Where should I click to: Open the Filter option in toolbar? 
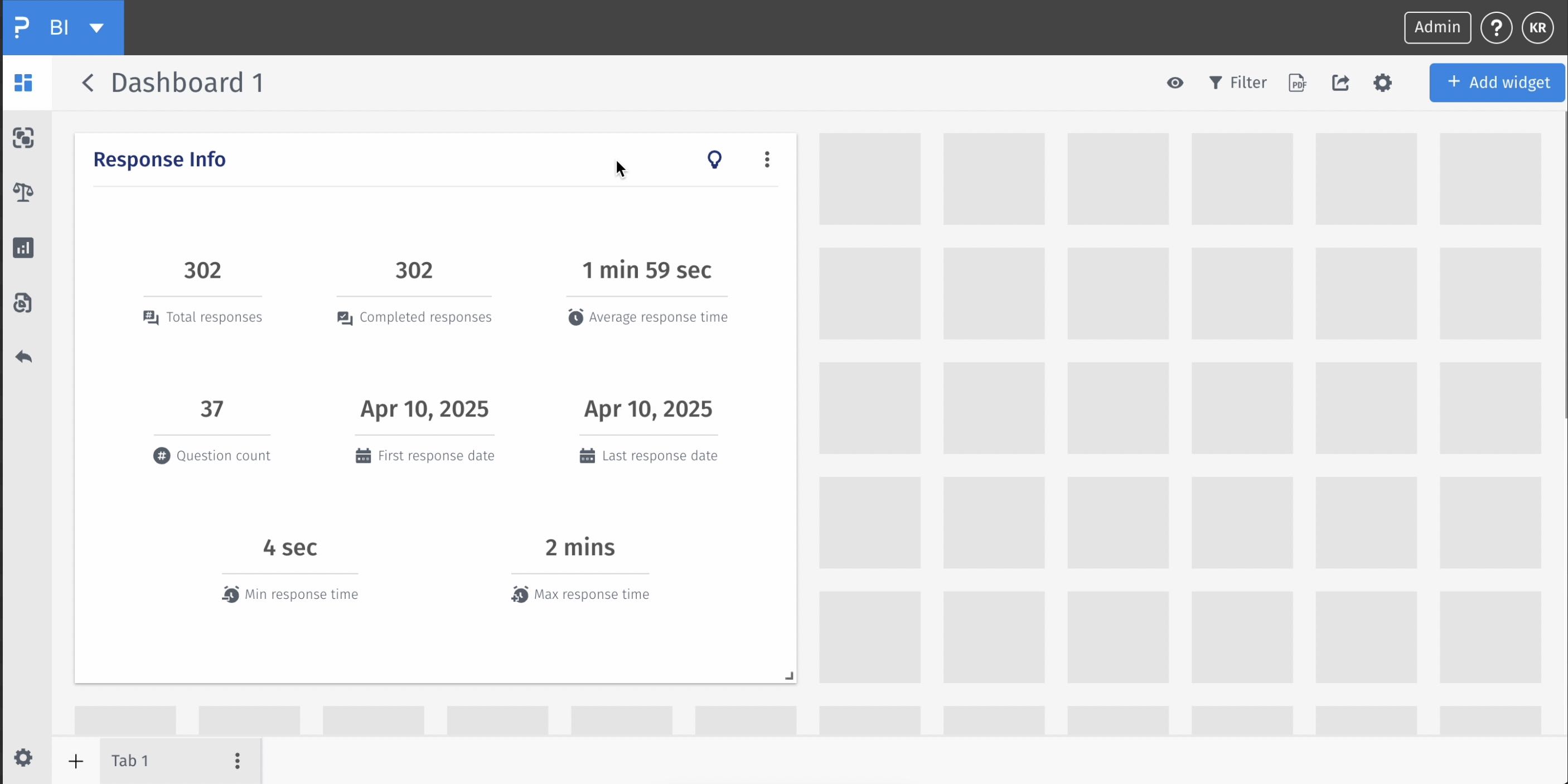coord(1237,83)
